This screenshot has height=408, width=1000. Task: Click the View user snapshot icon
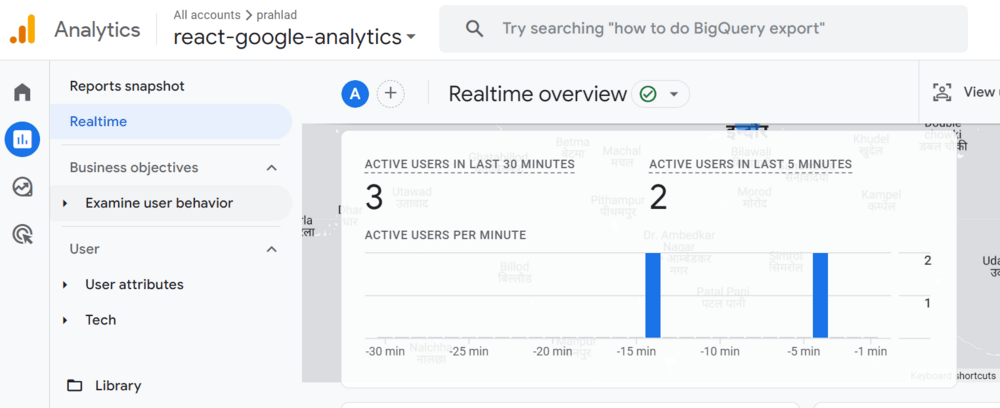(942, 93)
